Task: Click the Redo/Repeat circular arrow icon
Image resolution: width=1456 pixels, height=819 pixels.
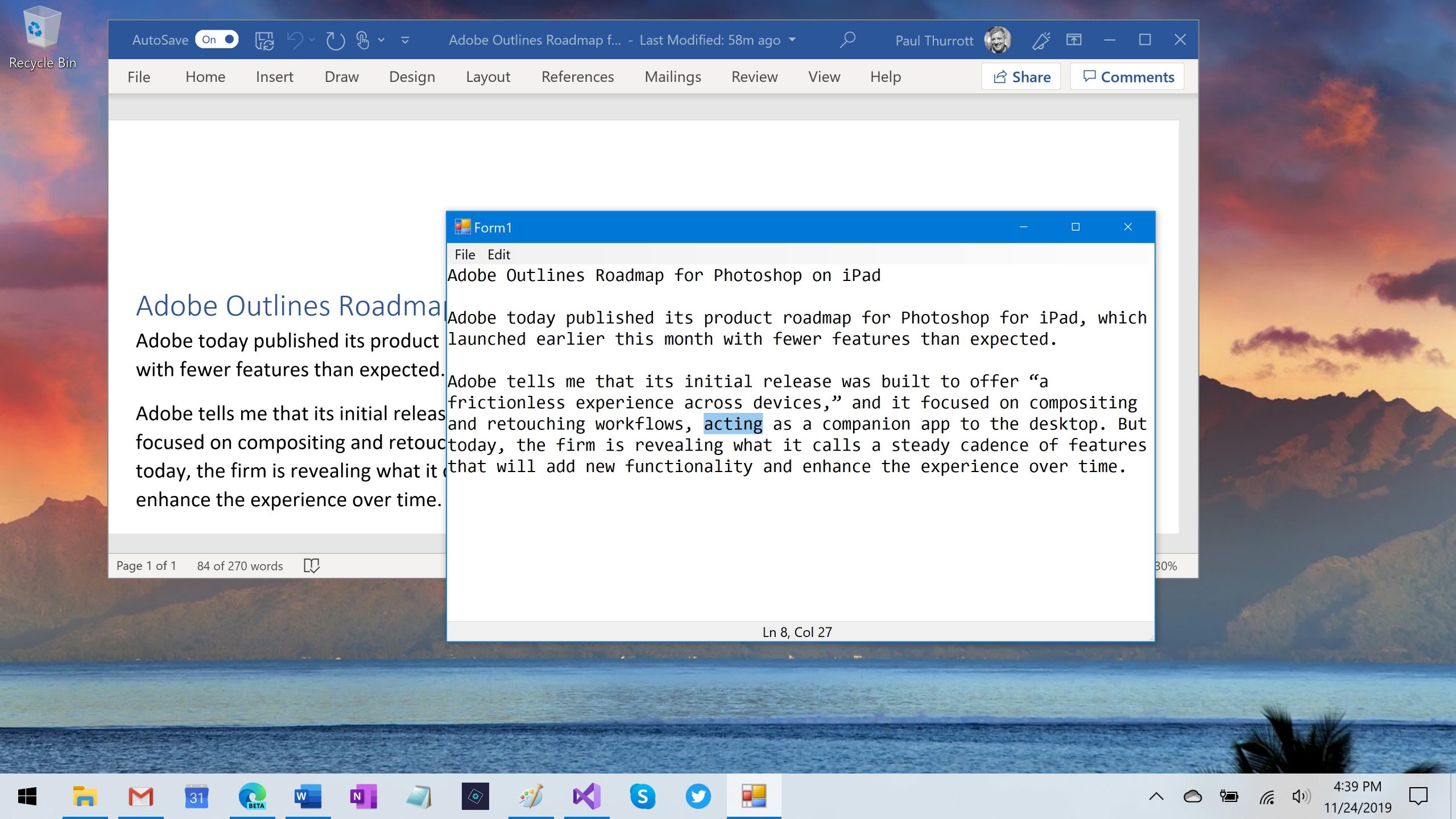Action: pos(335,40)
